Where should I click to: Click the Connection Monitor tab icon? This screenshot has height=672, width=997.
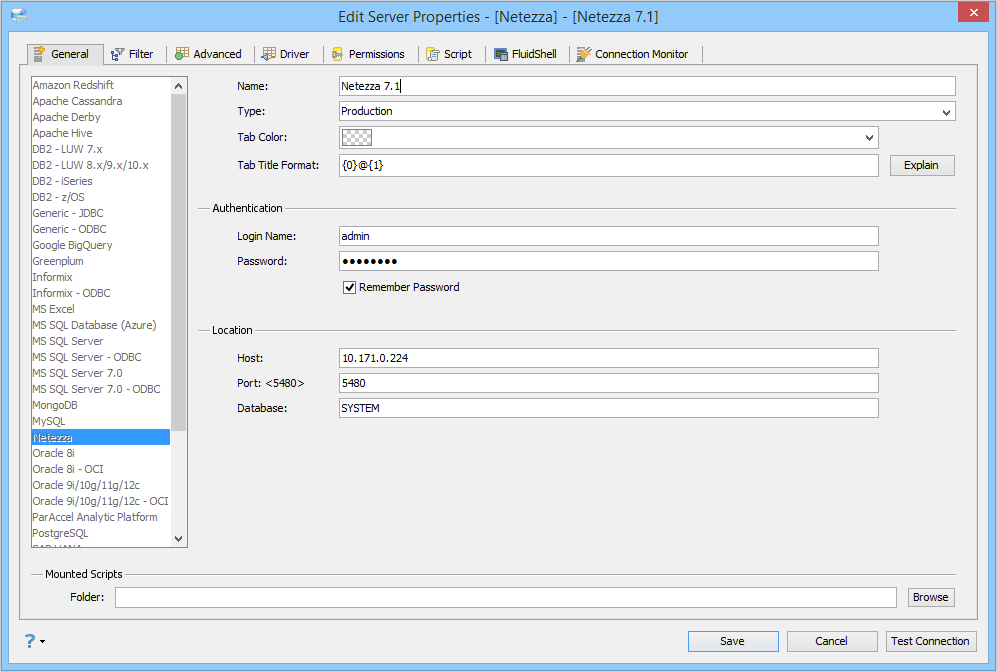tap(584, 54)
